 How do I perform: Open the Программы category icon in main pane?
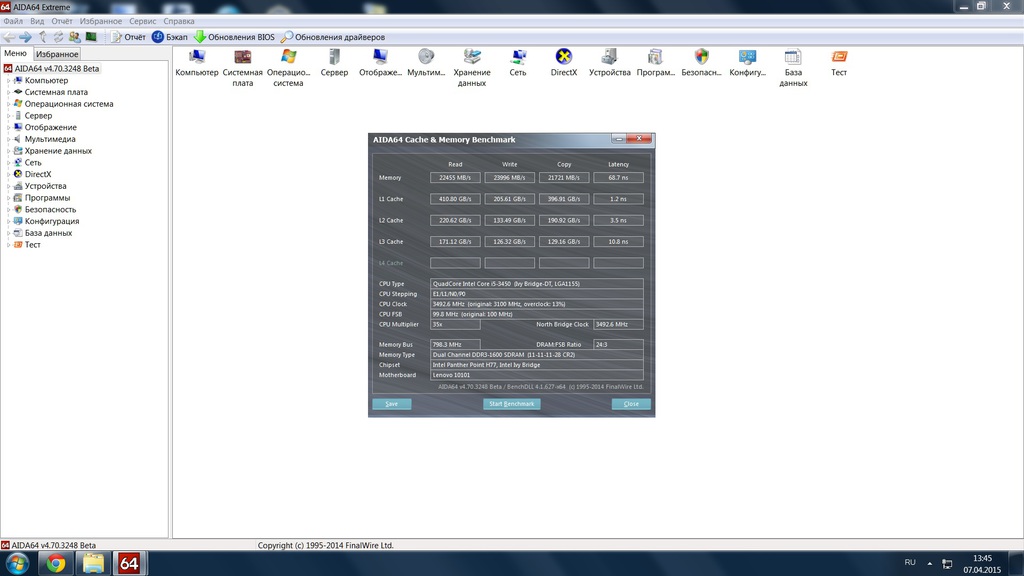point(656,63)
